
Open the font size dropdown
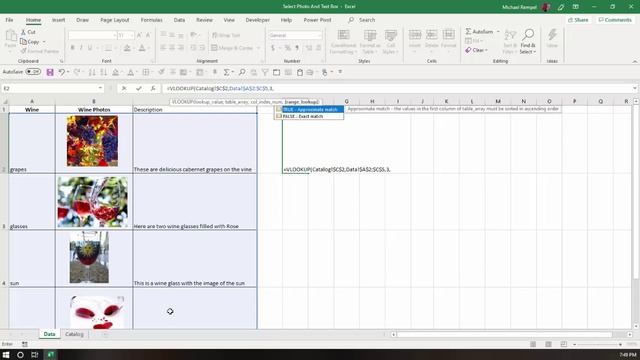[131, 36]
